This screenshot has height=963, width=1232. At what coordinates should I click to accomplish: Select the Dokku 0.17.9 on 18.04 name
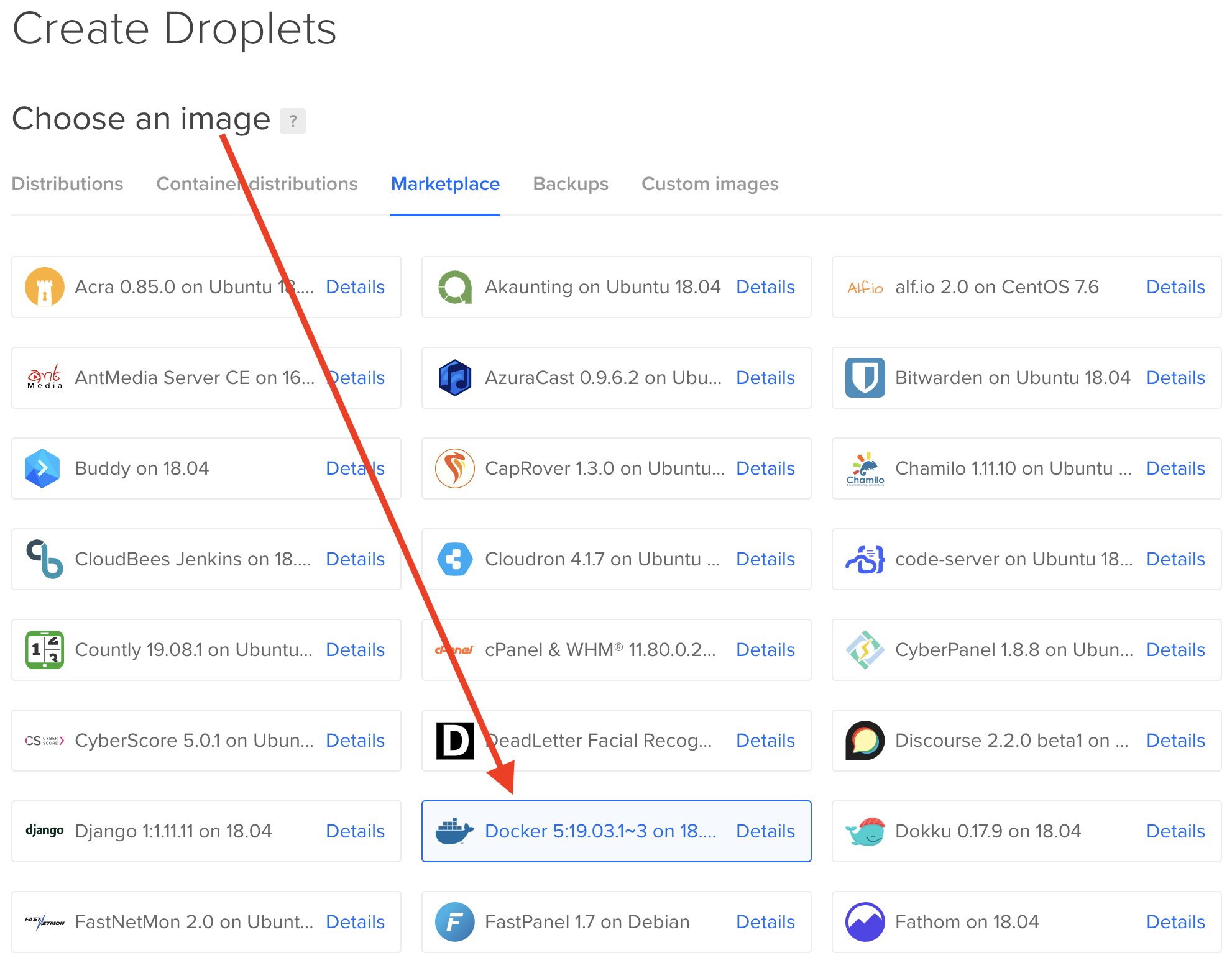(988, 831)
